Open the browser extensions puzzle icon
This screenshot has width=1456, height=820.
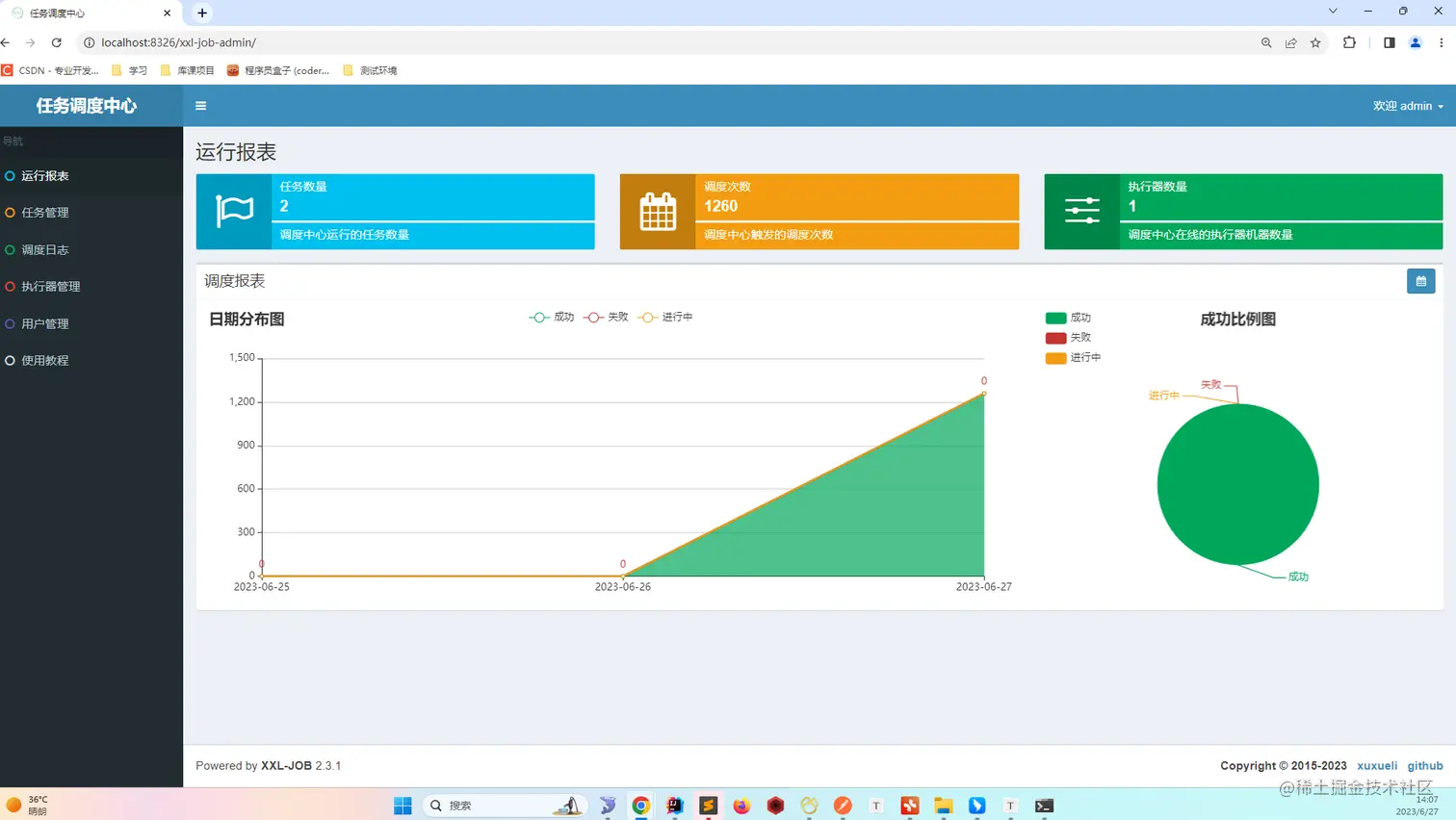pyautogui.click(x=1349, y=42)
